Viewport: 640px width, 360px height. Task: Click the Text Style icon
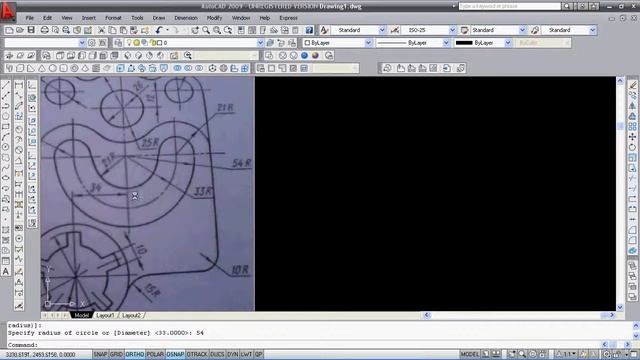(324, 30)
